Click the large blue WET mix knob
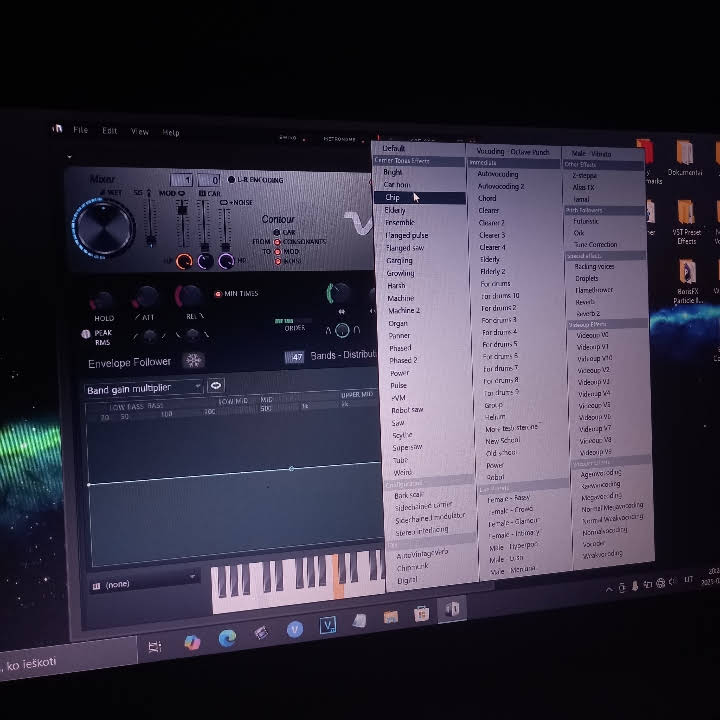720x720 pixels. click(104, 228)
